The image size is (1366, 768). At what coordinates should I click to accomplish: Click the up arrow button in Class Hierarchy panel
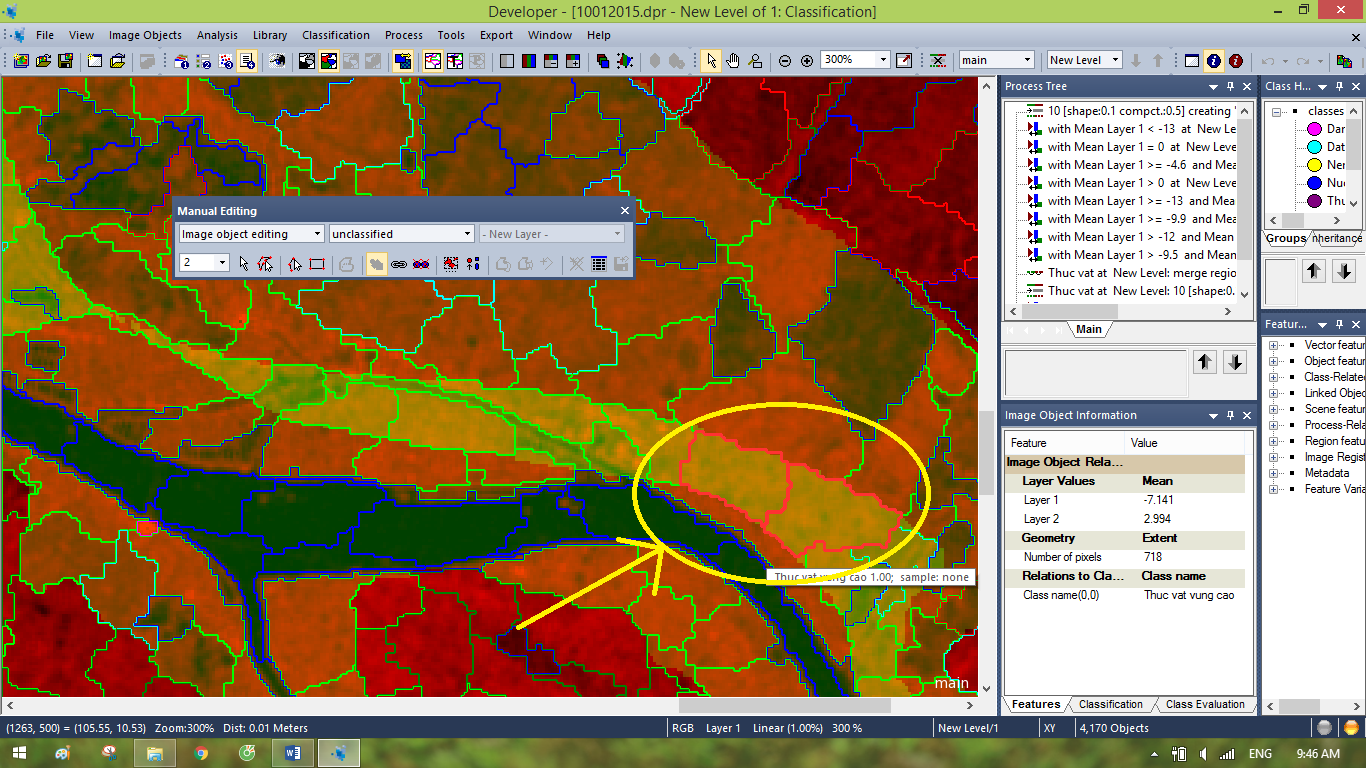(x=1314, y=270)
